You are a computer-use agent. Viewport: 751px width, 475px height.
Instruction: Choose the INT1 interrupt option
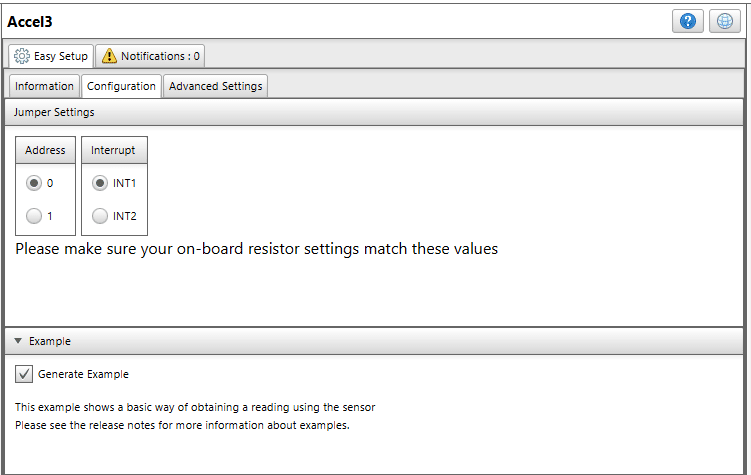tap(100, 183)
